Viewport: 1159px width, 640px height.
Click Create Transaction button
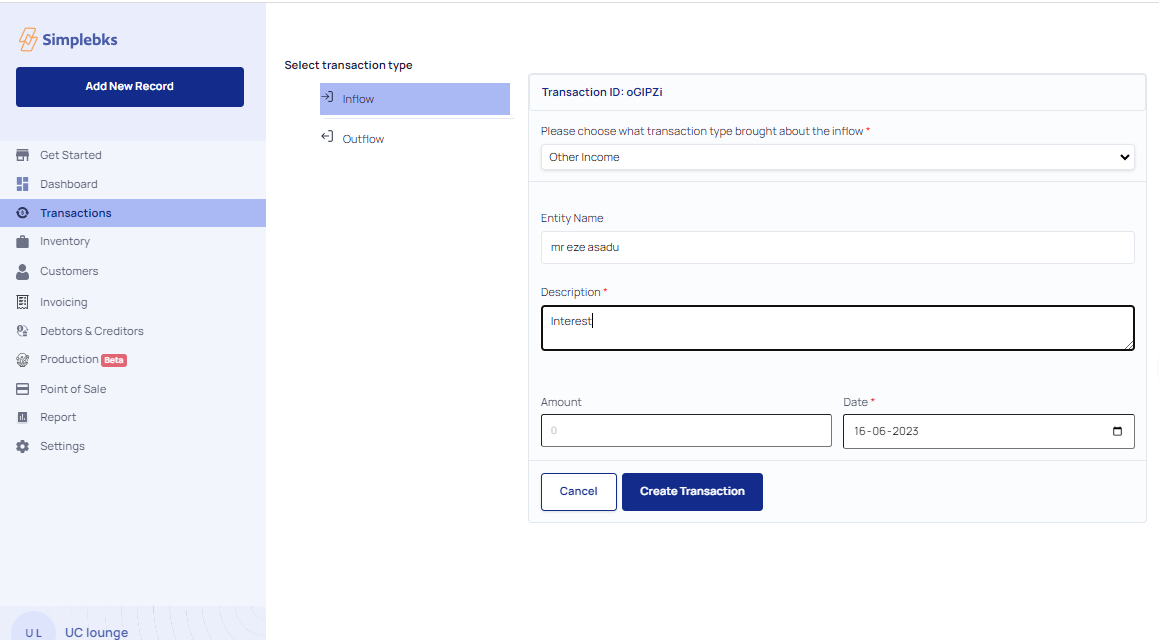693,491
